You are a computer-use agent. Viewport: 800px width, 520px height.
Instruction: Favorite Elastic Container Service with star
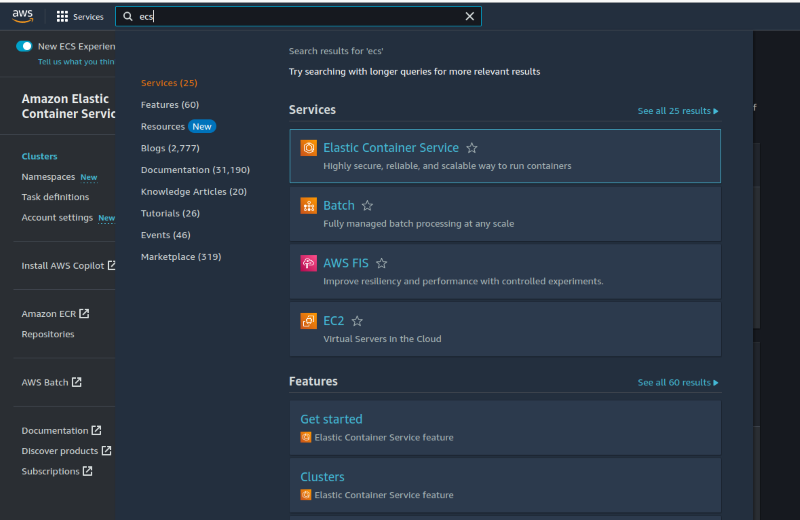[x=472, y=148]
